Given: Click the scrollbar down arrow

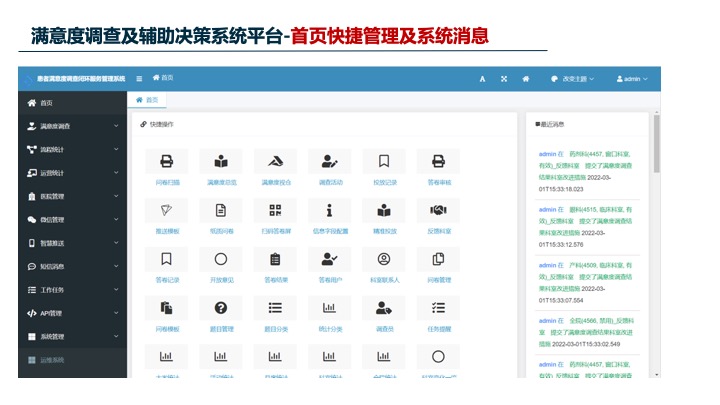Looking at the screenshot, I should coord(657,375).
